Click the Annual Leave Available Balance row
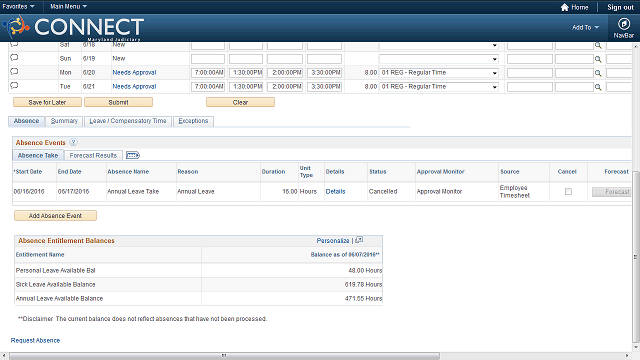 (198, 298)
